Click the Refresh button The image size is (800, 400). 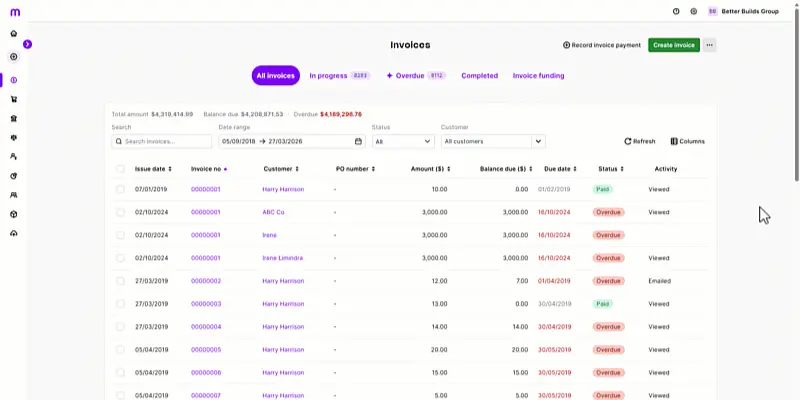tap(640, 141)
